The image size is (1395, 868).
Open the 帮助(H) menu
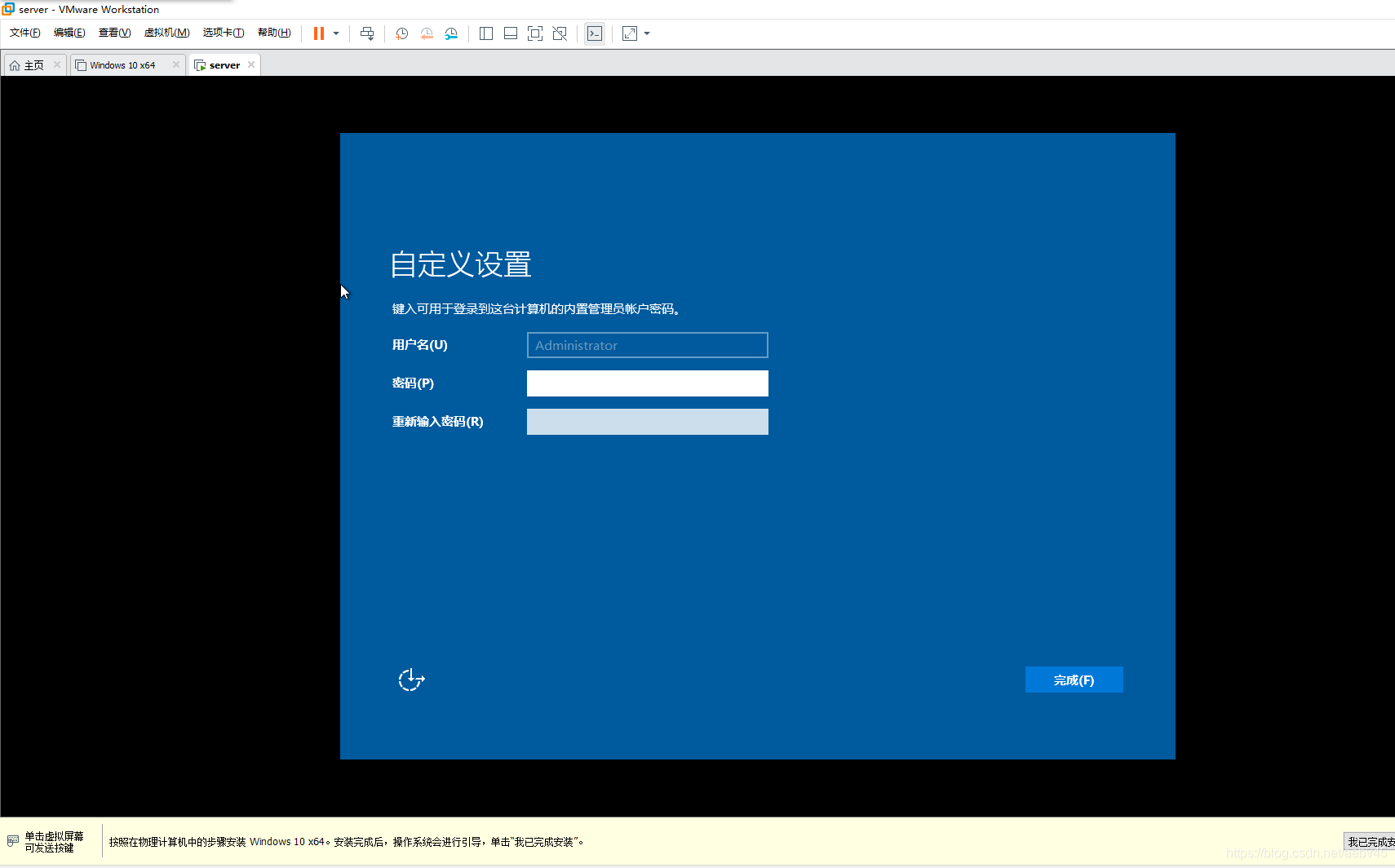point(274,33)
